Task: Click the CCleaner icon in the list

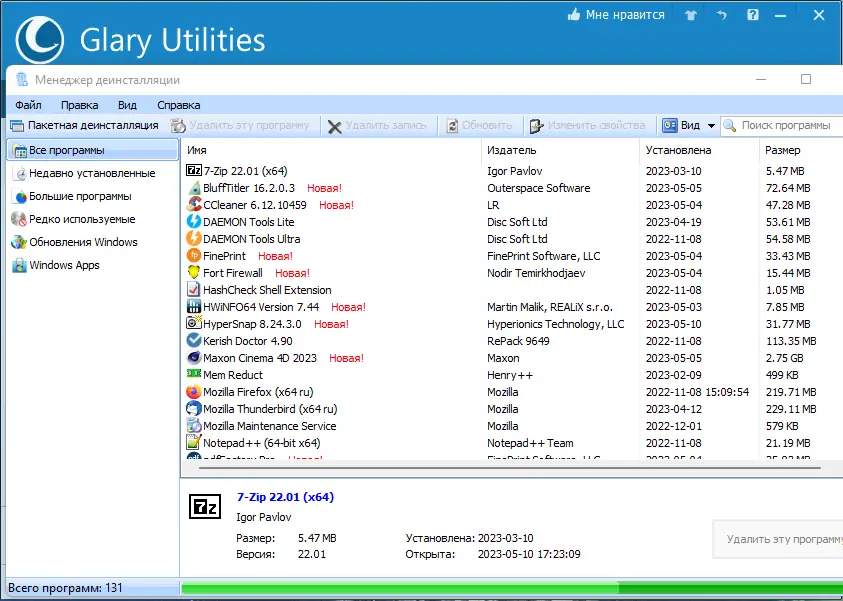Action: pyautogui.click(x=194, y=205)
